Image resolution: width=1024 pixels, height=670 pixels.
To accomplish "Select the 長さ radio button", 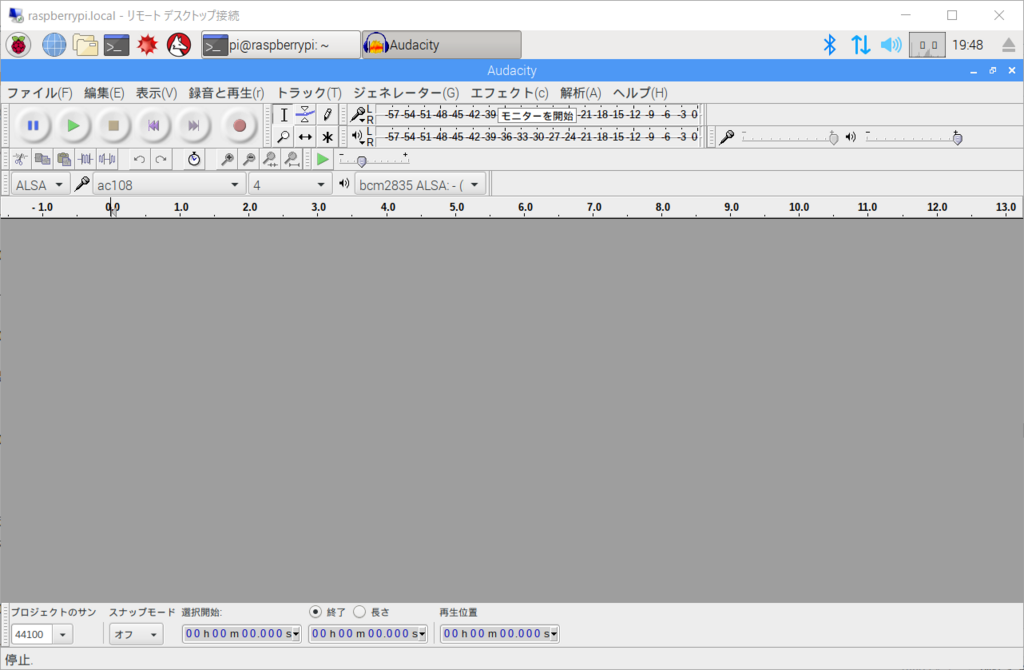I will tap(359, 612).
